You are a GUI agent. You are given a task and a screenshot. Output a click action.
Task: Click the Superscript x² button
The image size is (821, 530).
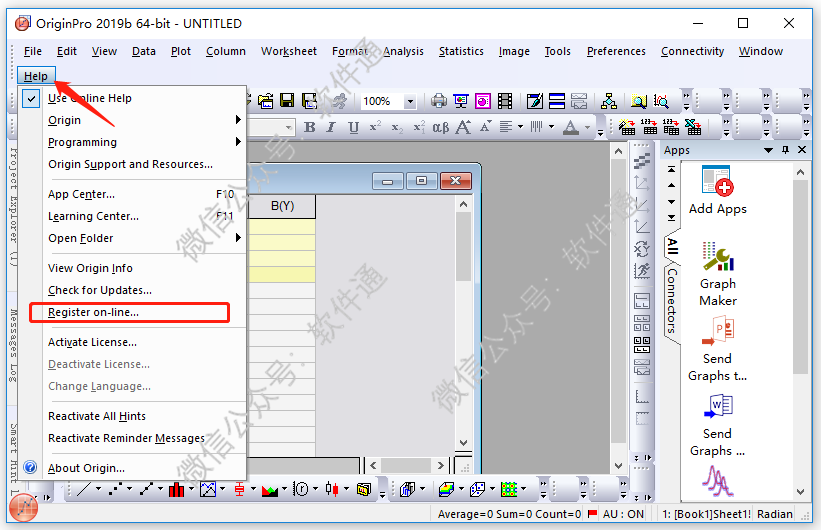tap(375, 127)
